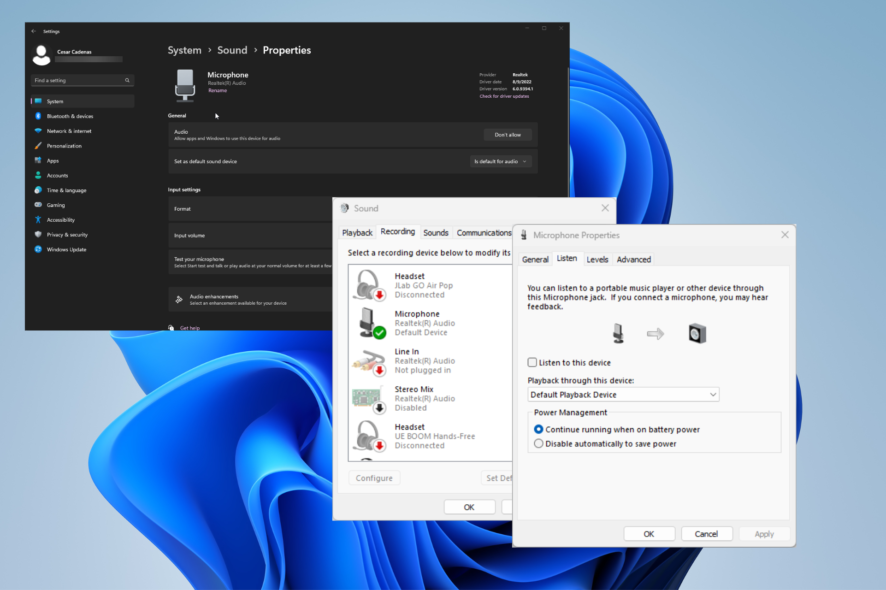Image resolution: width=886 pixels, height=590 pixels.
Task: Click the large Microphone icon in Settings Properties
Action: 185,85
